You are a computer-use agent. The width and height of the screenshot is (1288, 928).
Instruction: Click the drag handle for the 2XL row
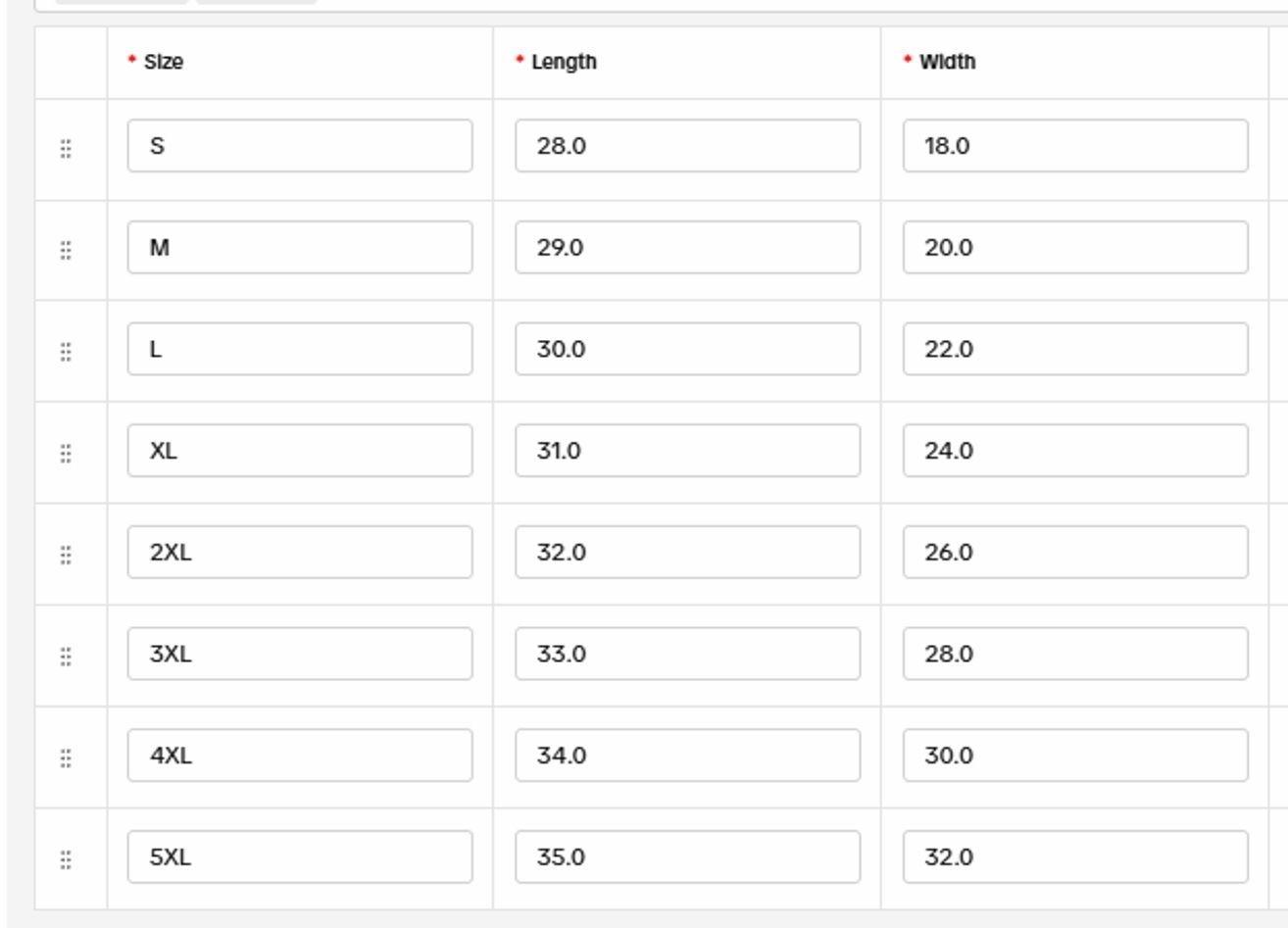point(66,555)
